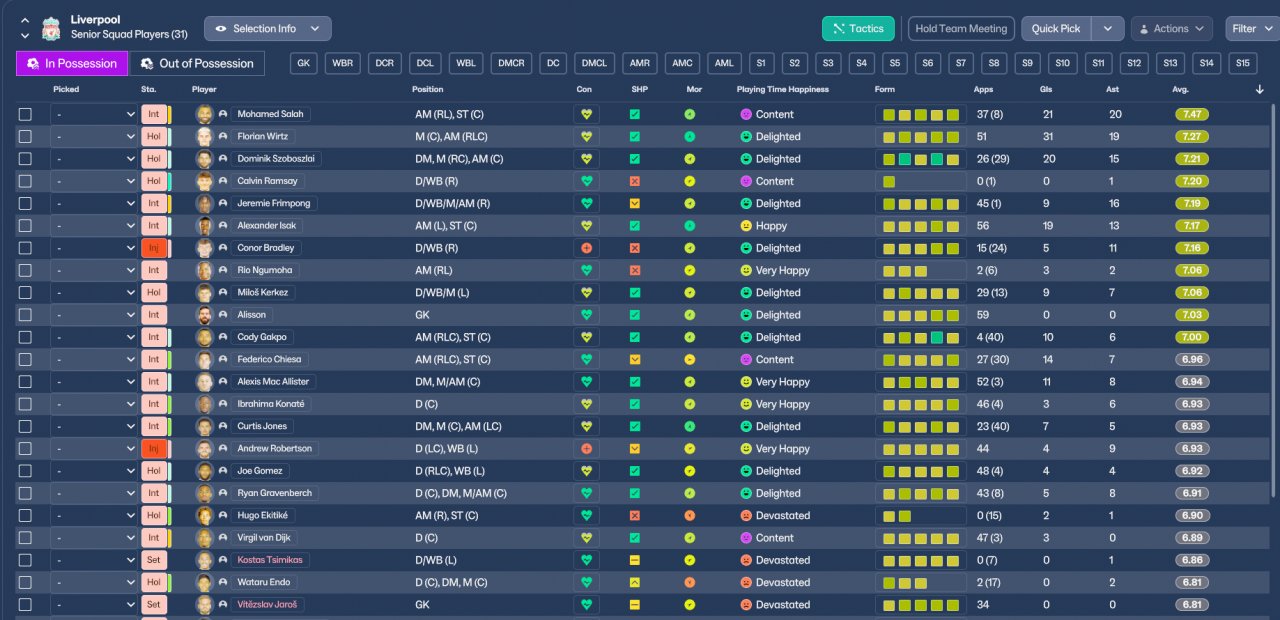This screenshot has height=620, width=1280.
Task: Open the Picked dropdown for Conor Bradley
Action: click(x=94, y=248)
